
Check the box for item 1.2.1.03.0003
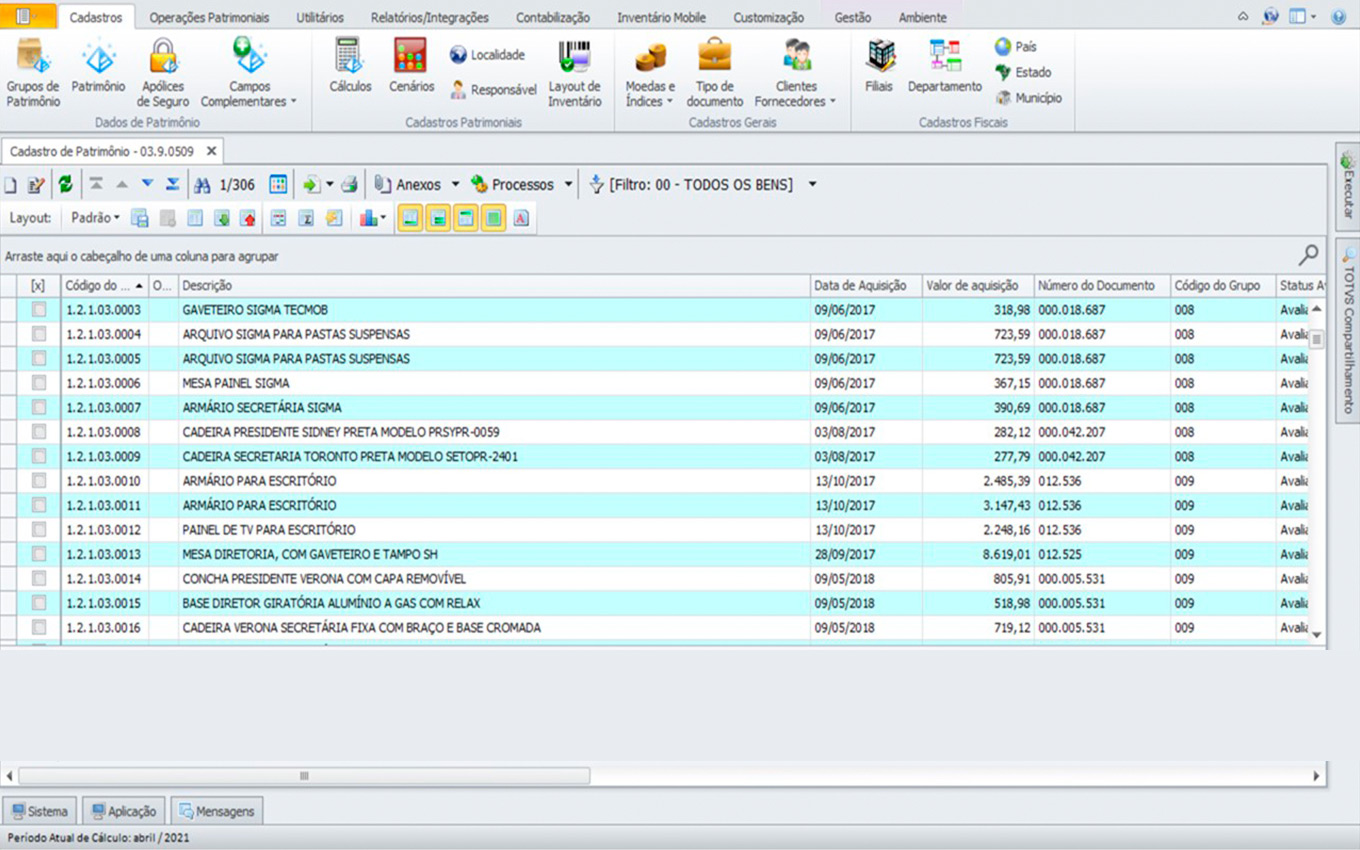tap(39, 310)
